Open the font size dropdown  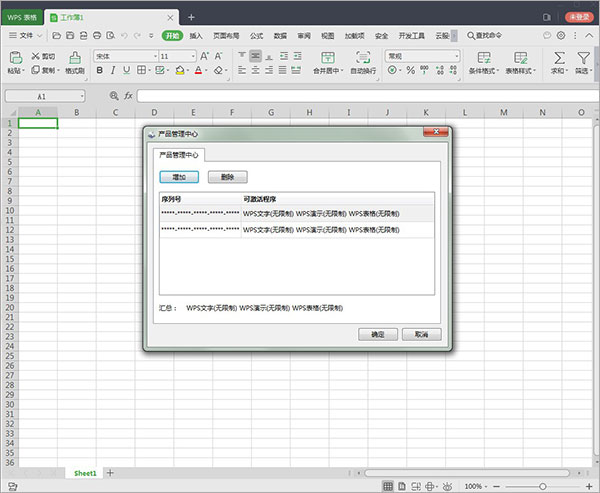[x=193, y=56]
